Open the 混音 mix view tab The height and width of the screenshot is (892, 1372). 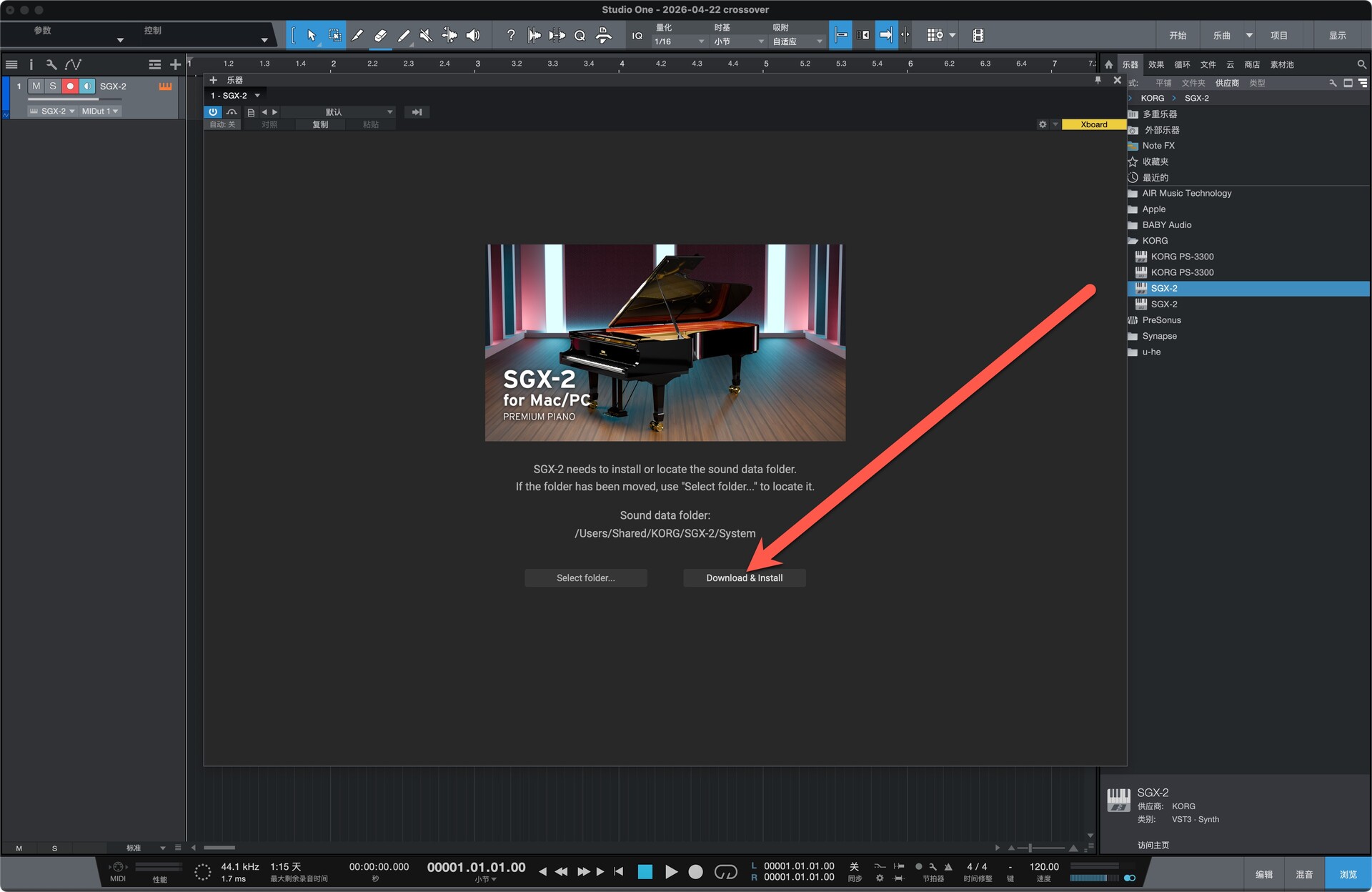1304,874
